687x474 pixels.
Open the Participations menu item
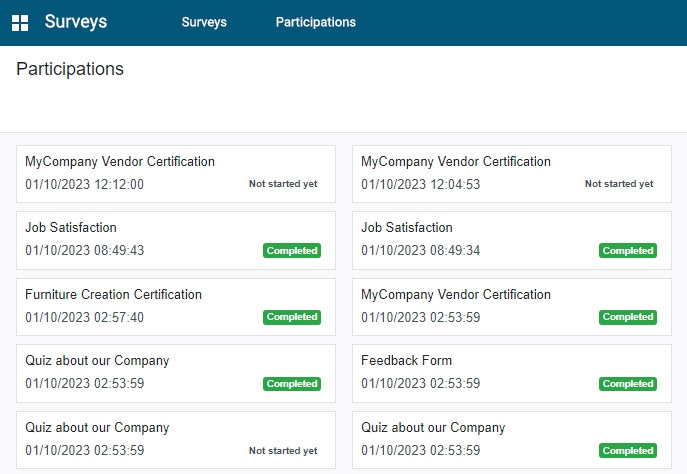click(x=315, y=22)
